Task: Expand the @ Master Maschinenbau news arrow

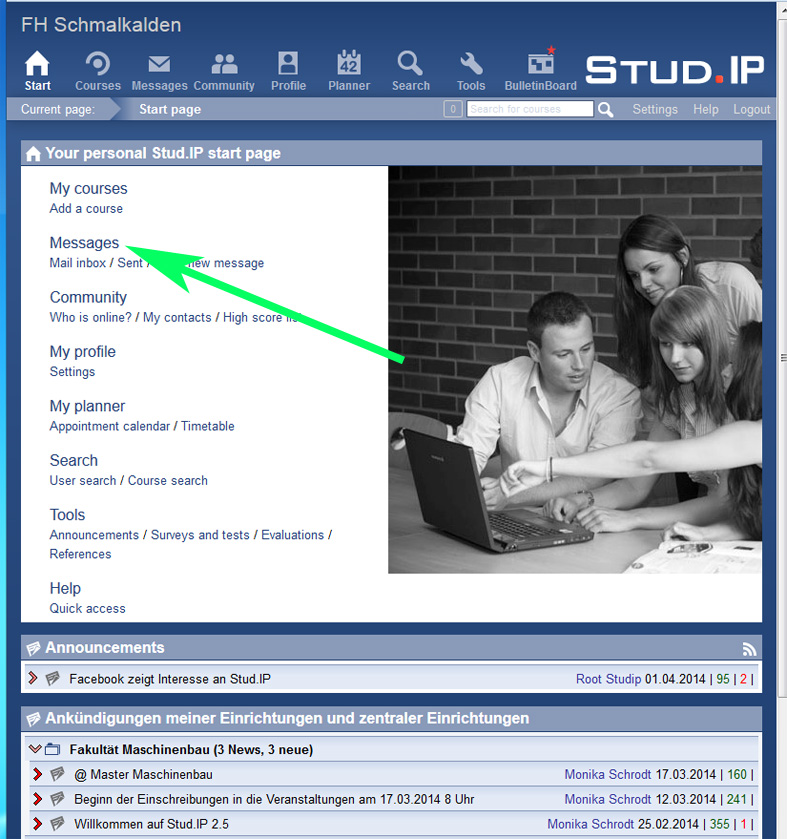Action: [37, 774]
